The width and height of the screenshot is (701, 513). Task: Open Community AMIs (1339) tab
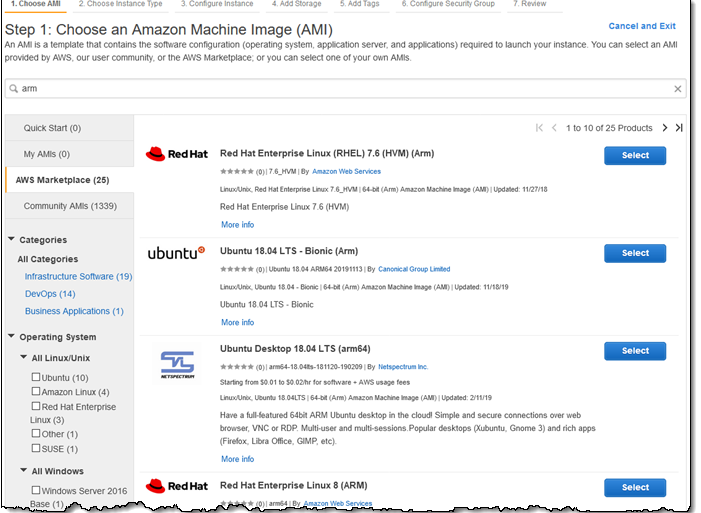tap(69, 206)
